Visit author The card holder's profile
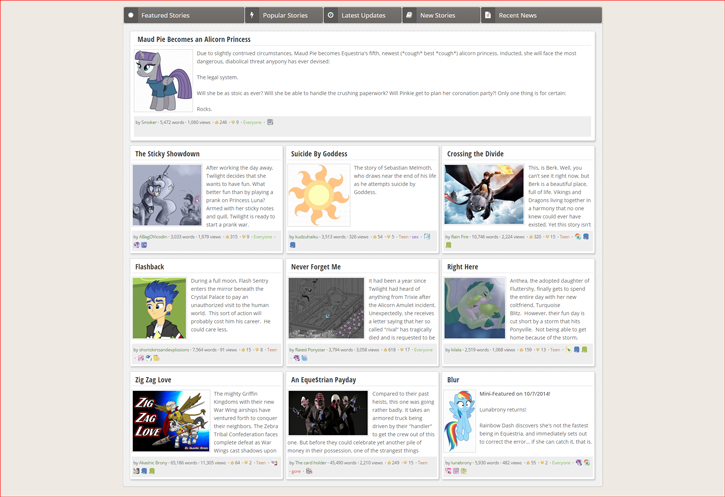 point(311,463)
